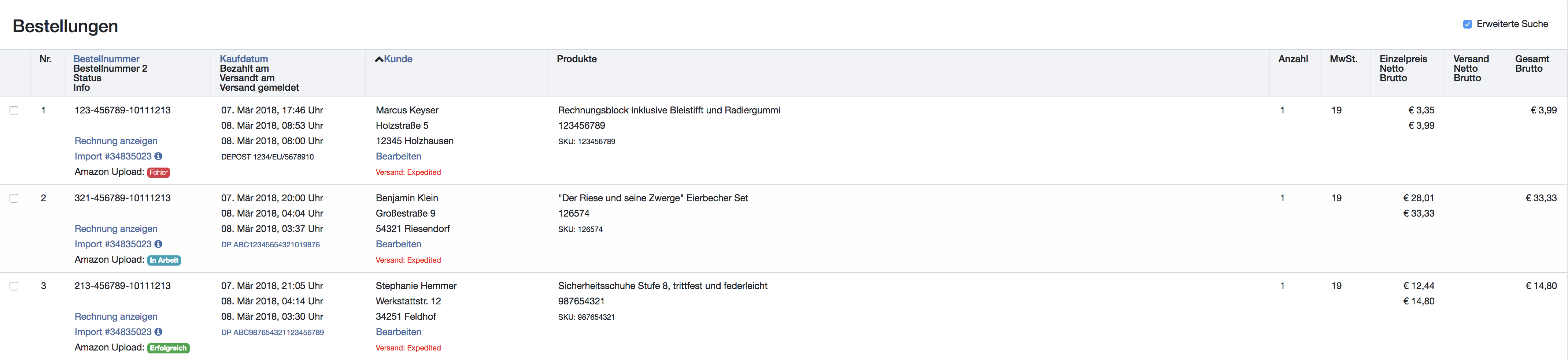This screenshot has width=1568, height=360.
Task: Click the green Erfolgreich upload status badge
Action: 169,348
